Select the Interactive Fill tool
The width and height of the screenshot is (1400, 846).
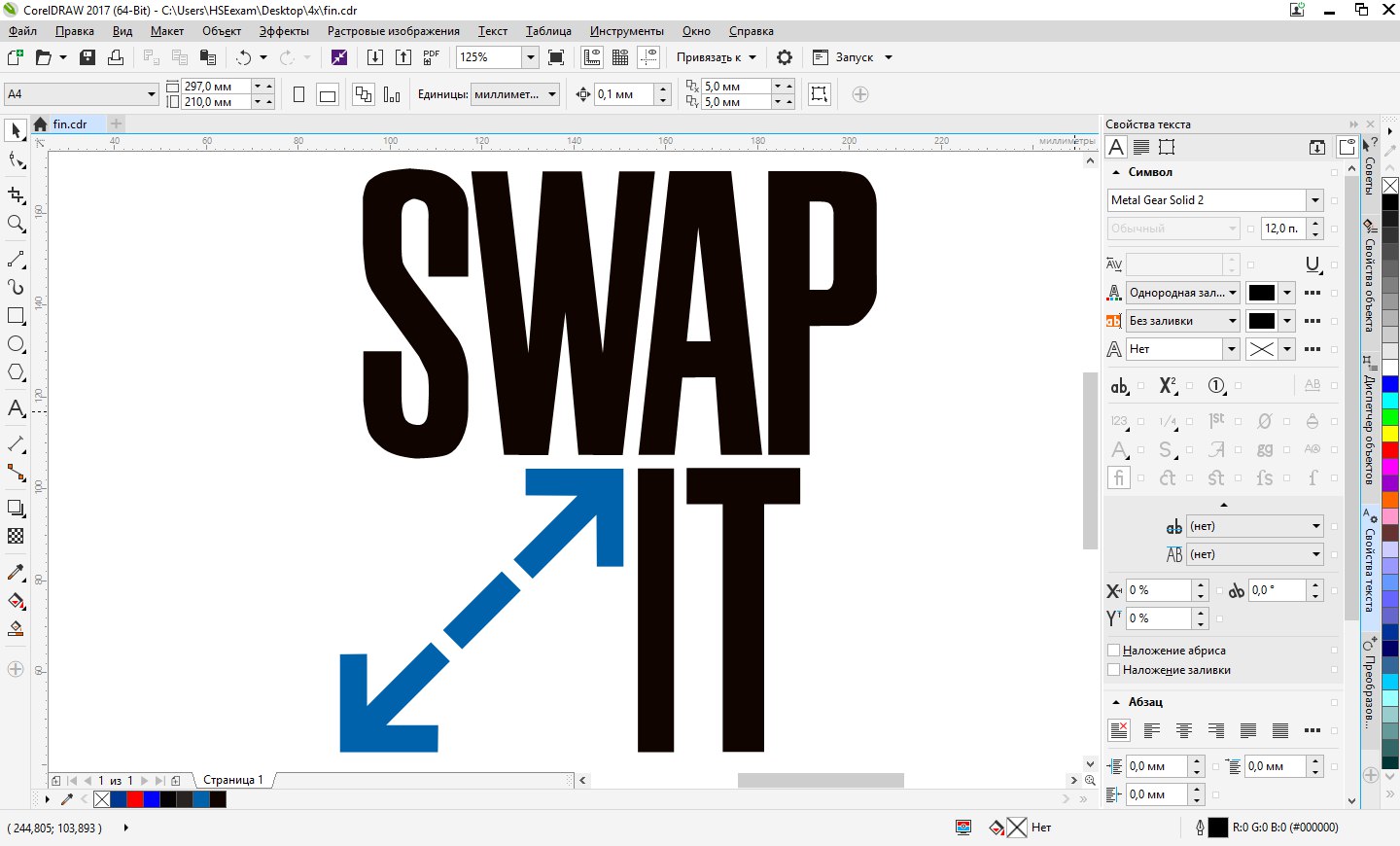(16, 601)
